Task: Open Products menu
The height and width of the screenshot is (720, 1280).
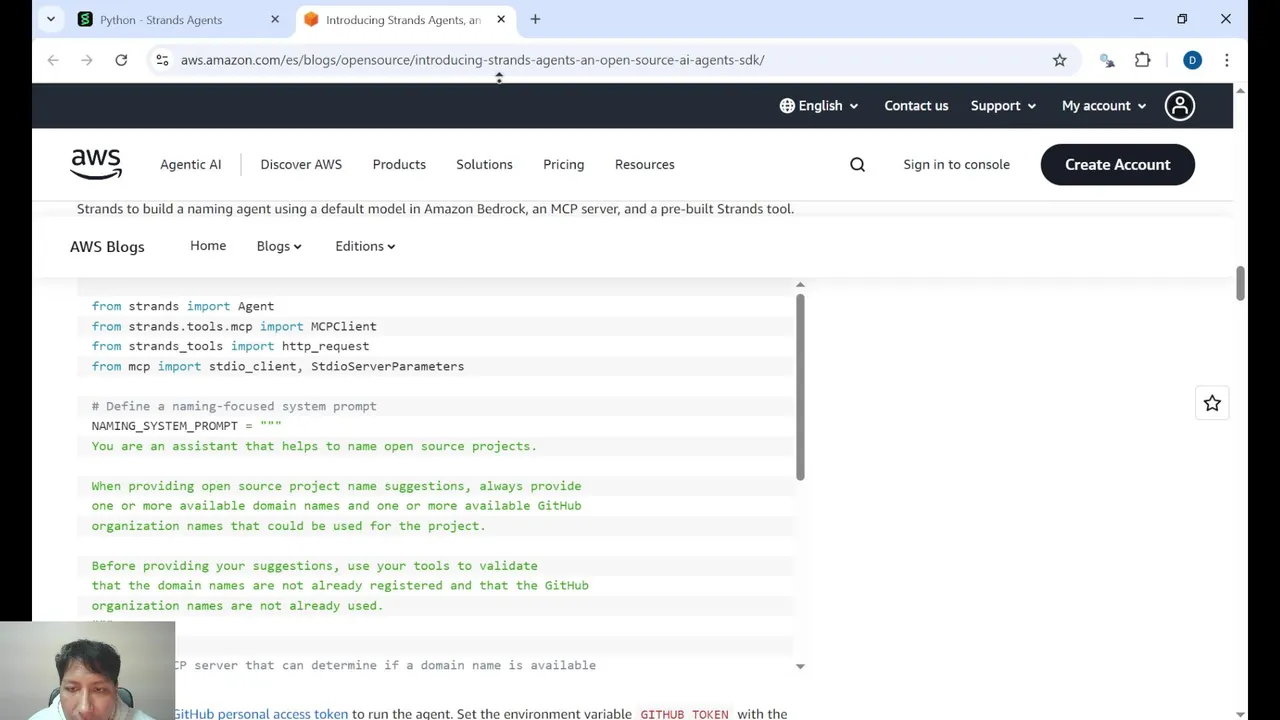Action: click(x=399, y=165)
